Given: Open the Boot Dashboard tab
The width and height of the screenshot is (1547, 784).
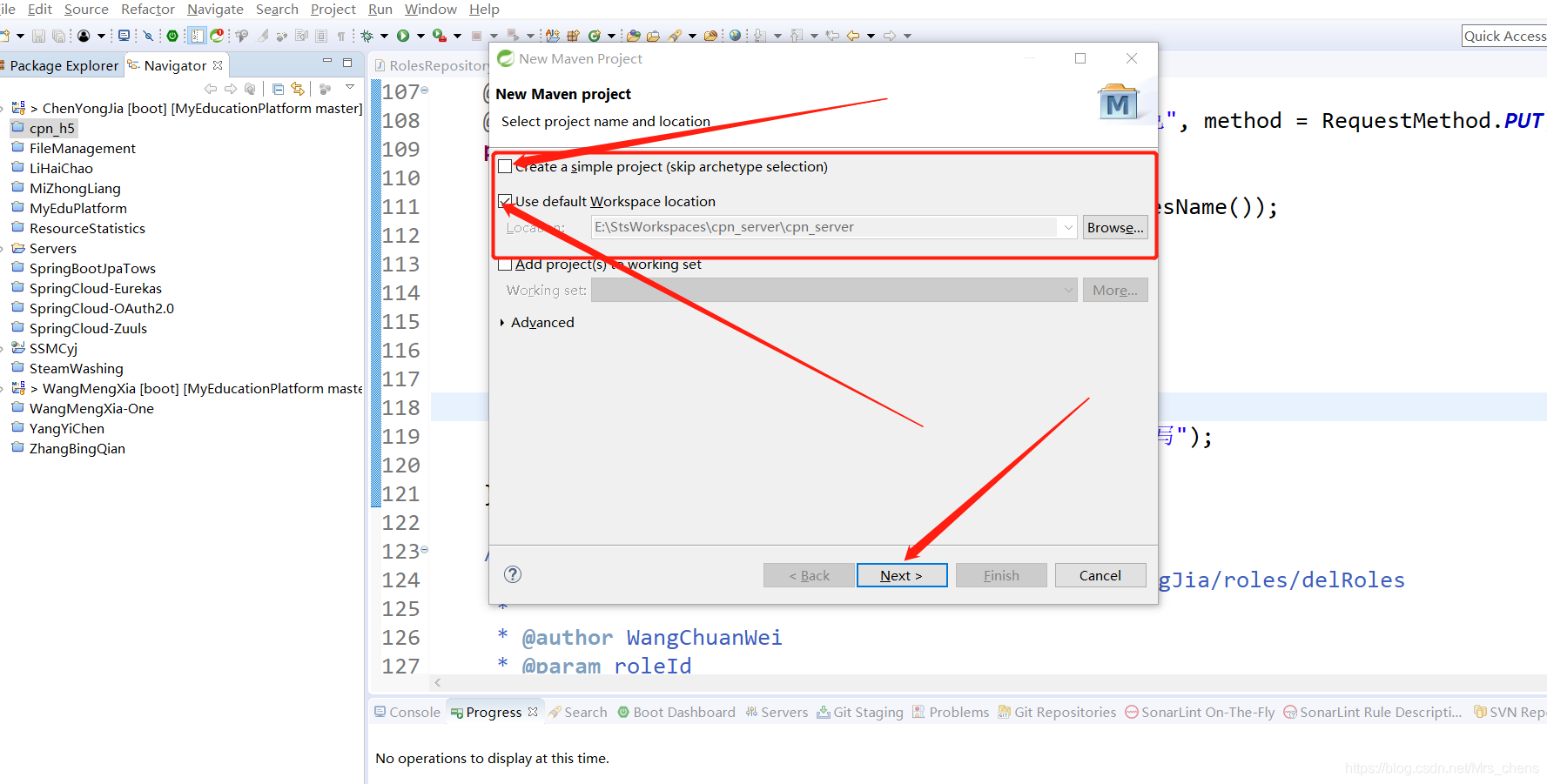Looking at the screenshot, I should (676, 712).
